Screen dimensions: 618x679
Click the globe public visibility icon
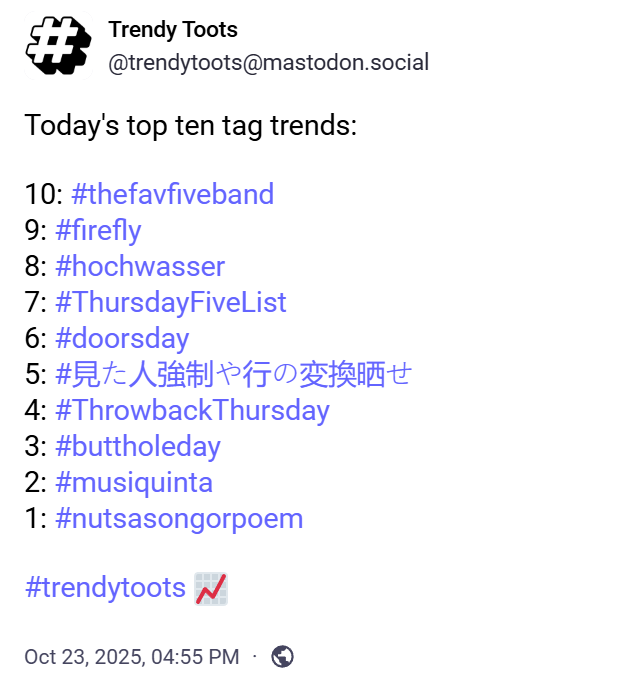click(283, 656)
